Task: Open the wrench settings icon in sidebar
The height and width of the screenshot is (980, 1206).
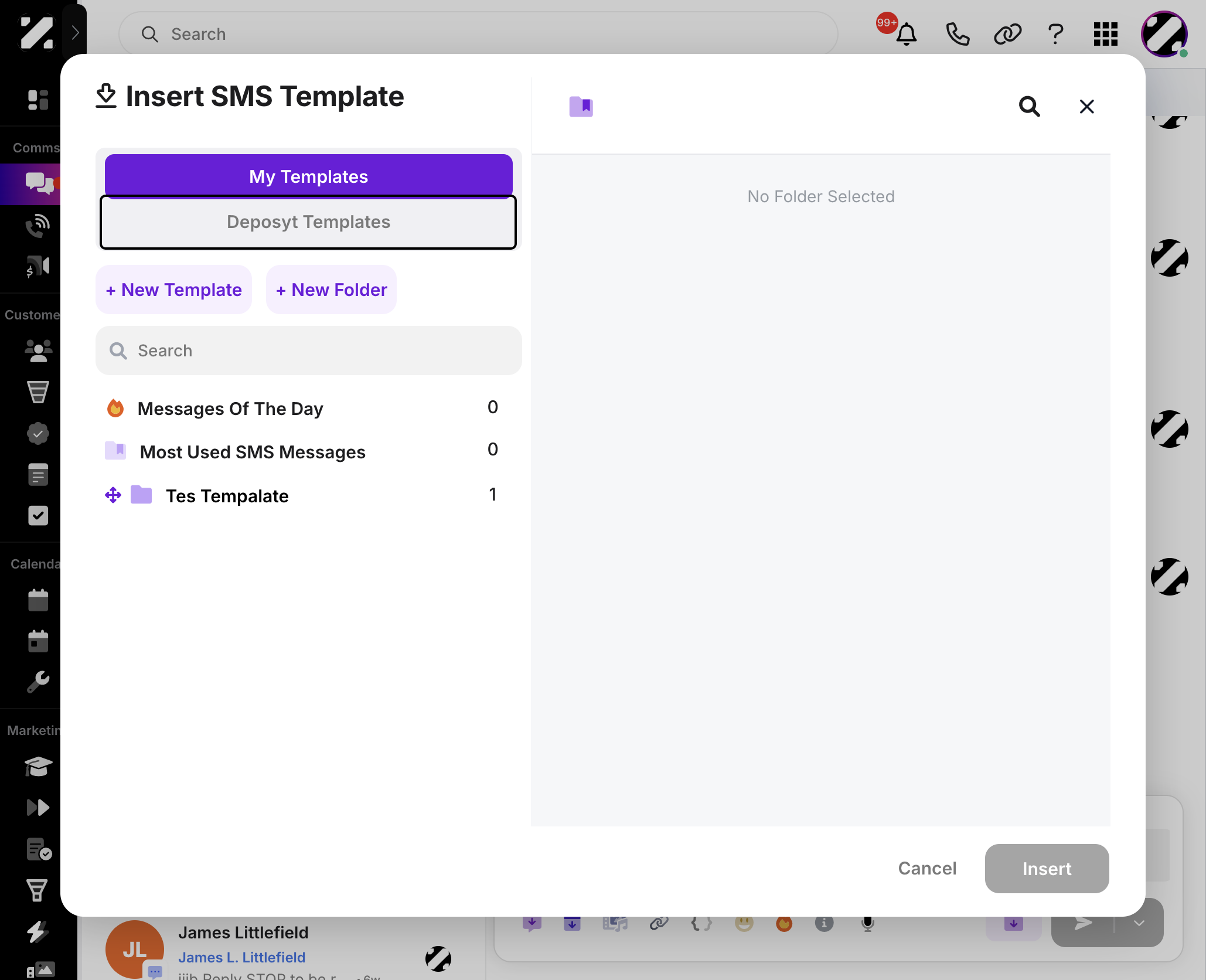Action: [x=38, y=682]
